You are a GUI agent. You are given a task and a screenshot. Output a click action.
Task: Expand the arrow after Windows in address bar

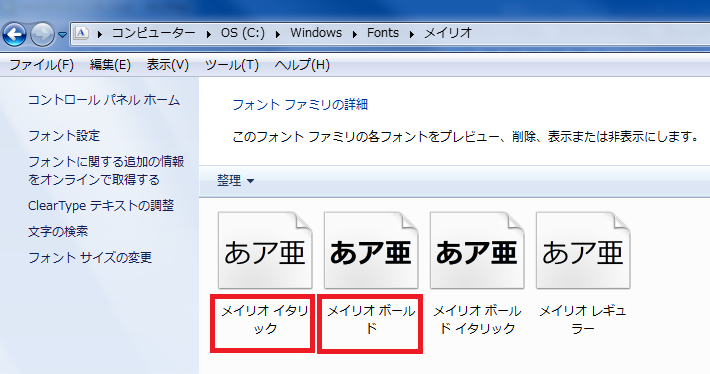[355, 34]
